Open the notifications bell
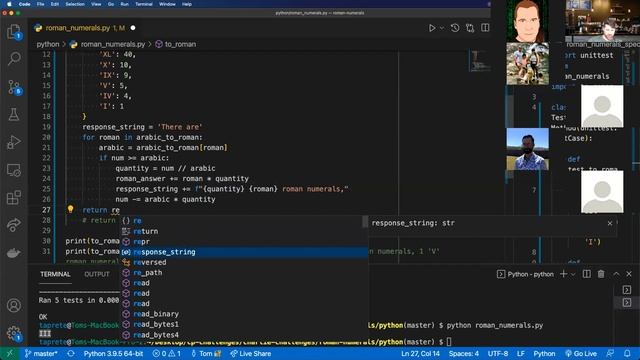The height and width of the screenshot is (360, 640). [627, 353]
